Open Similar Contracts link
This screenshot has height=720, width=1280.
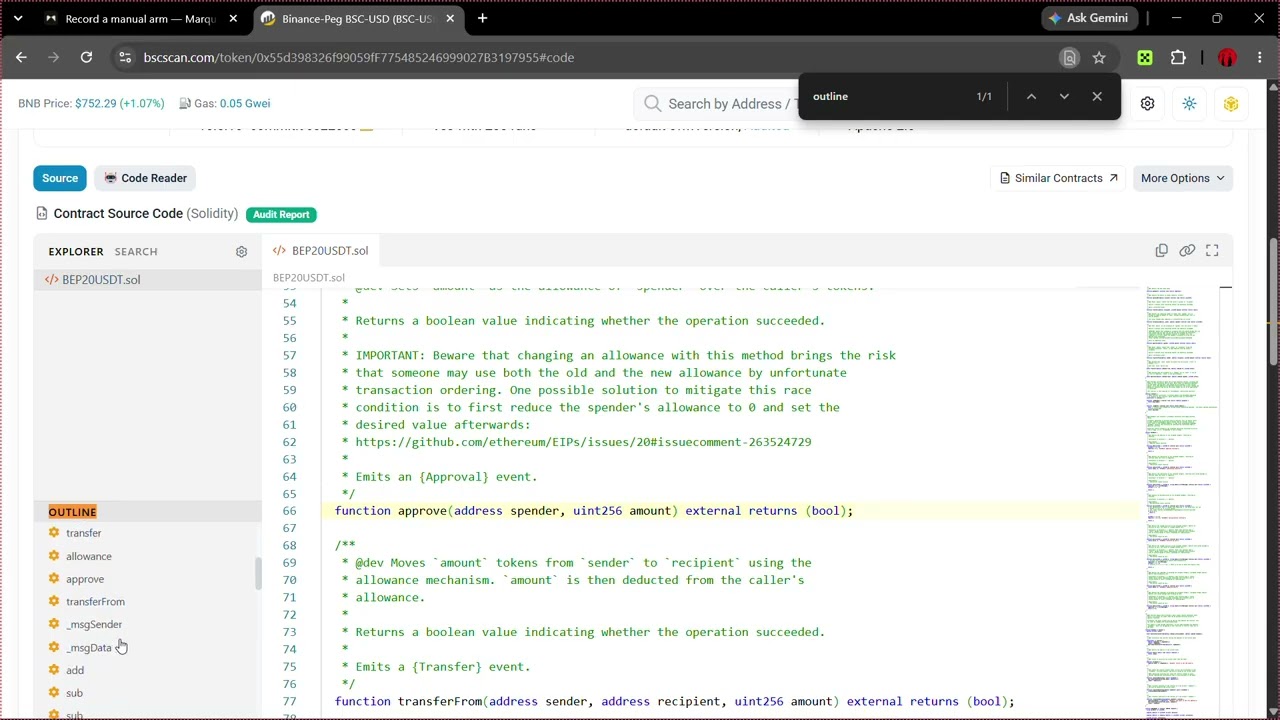pyautogui.click(x=1058, y=178)
